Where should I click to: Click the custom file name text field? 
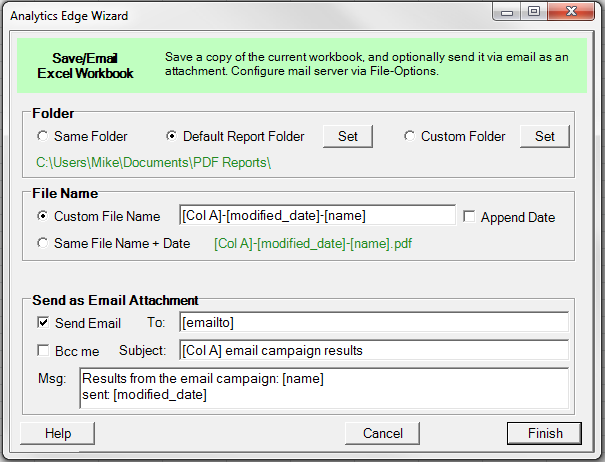point(316,216)
